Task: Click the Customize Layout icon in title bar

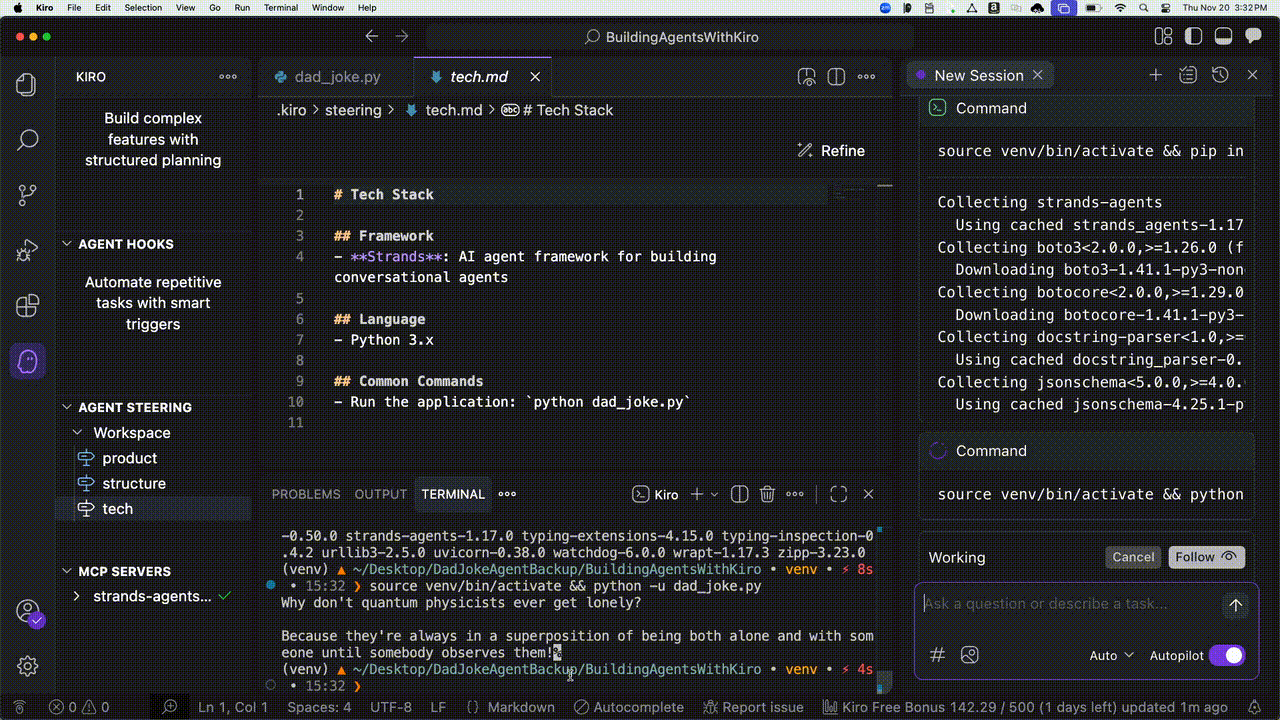Action: (1163, 37)
